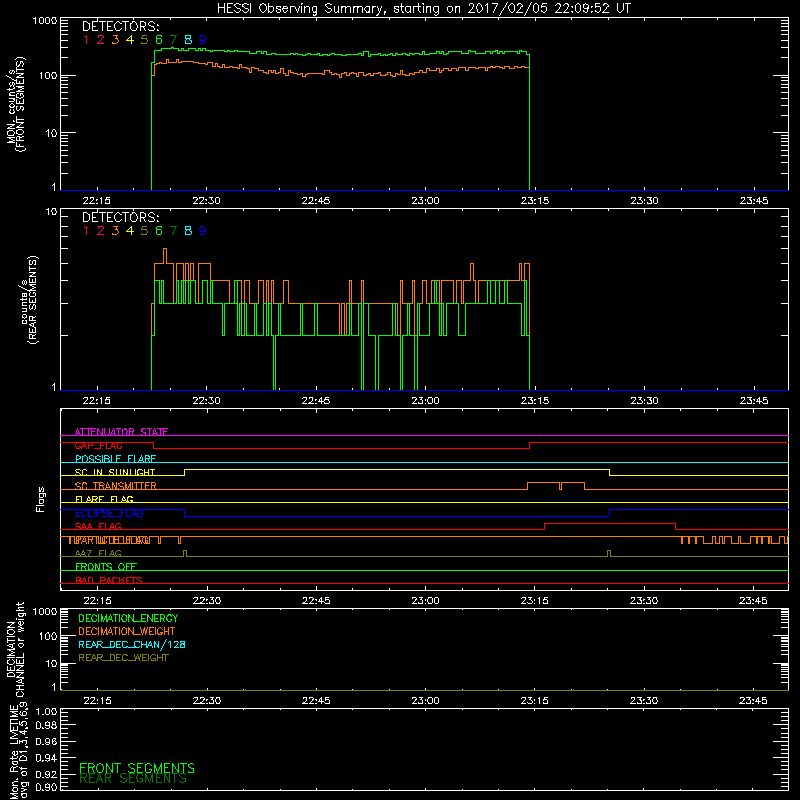The image size is (800, 800).
Task: Click DETECTORS: heading in the rear segments plot
Action: click(121, 217)
